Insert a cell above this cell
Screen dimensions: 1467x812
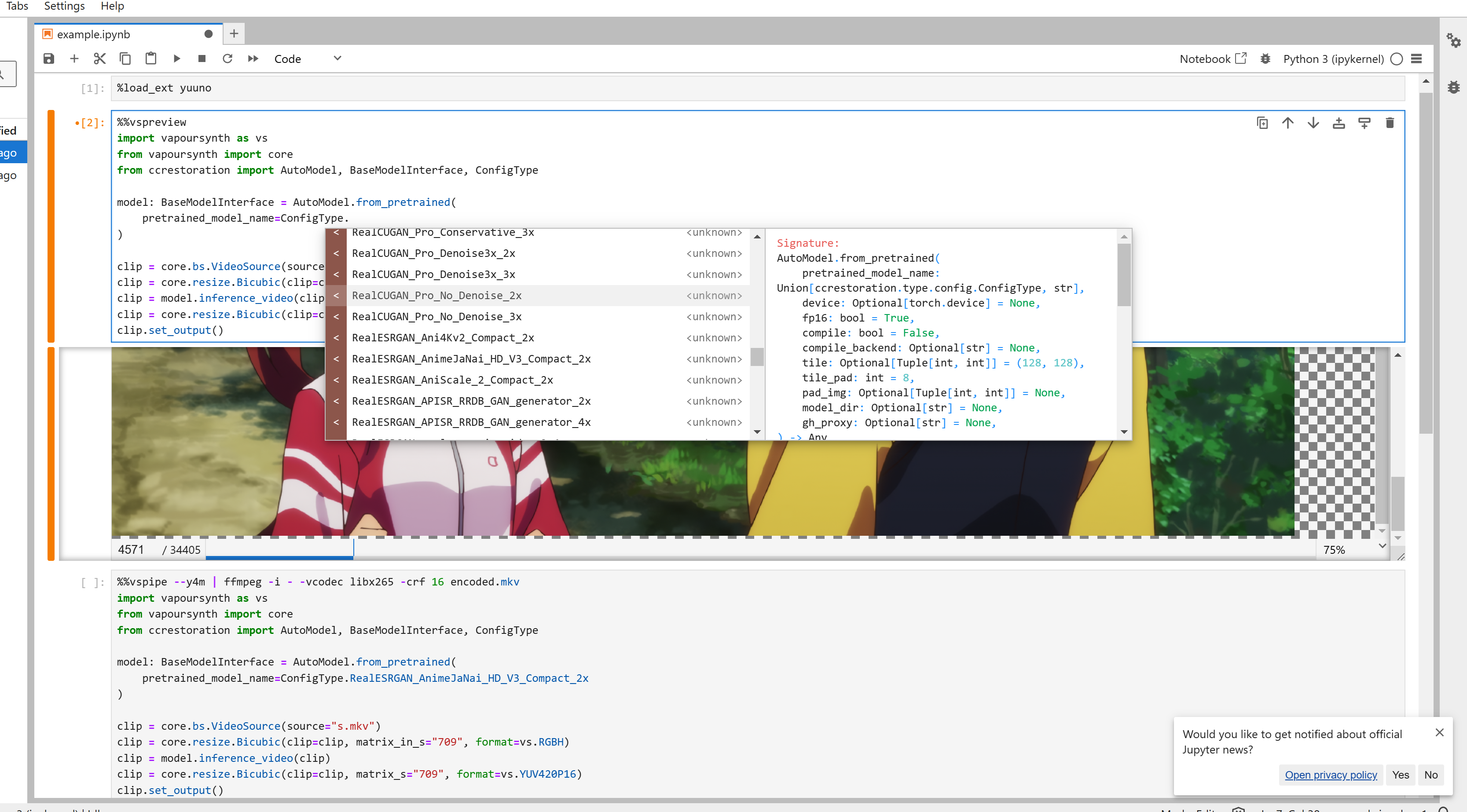click(x=1339, y=123)
